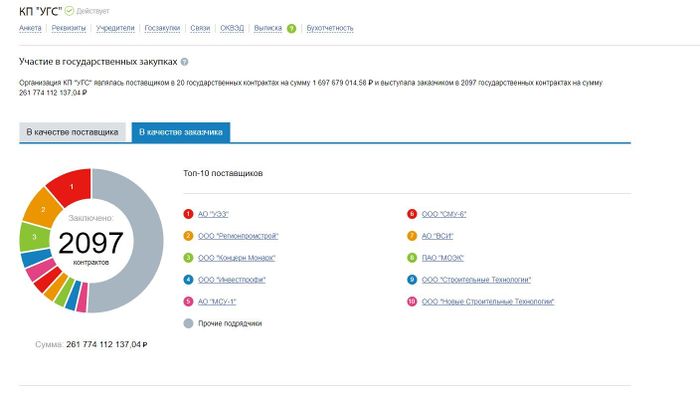Switch to В качестве поставщика tab

click(72, 132)
